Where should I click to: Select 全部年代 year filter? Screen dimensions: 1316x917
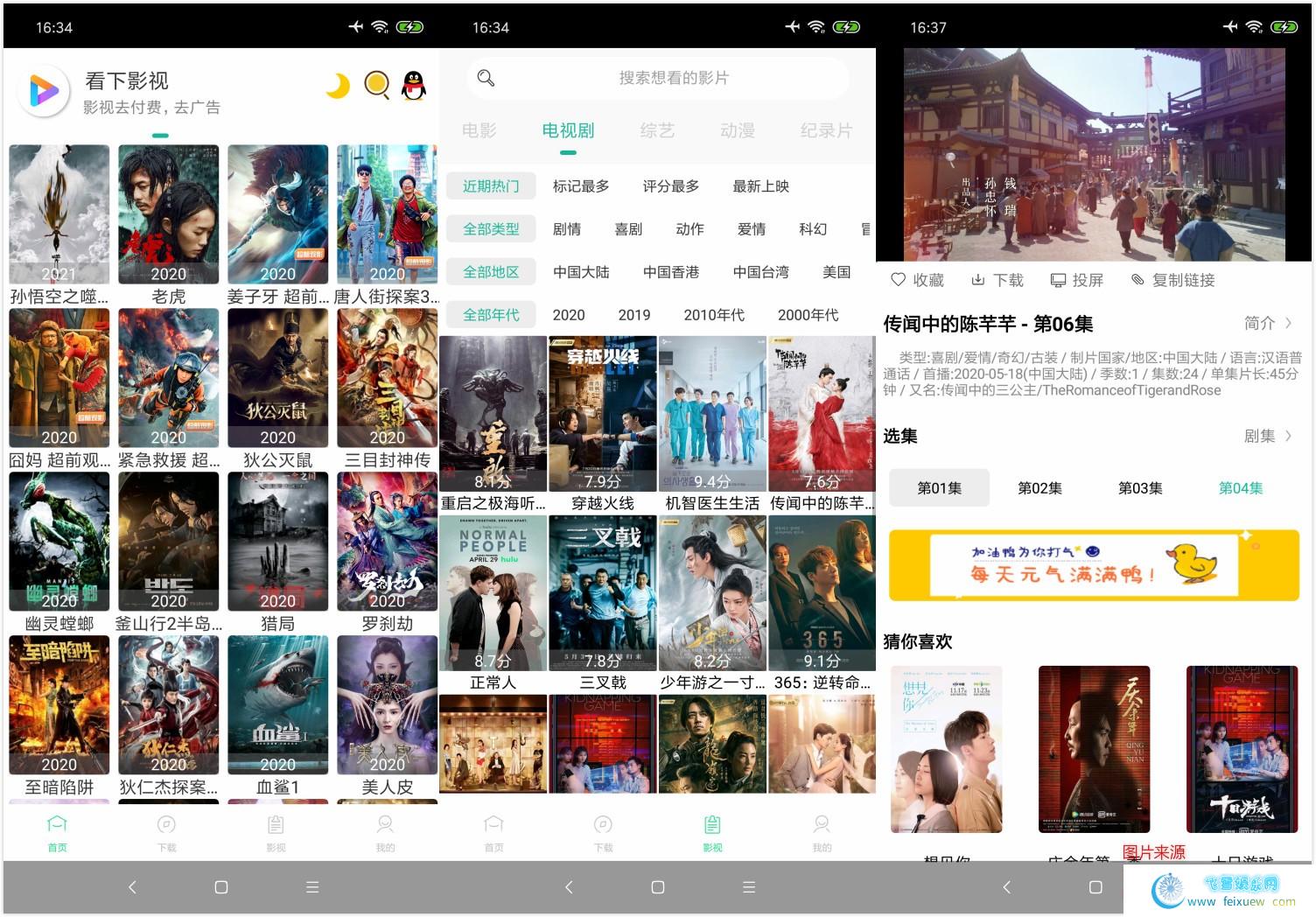[x=491, y=315]
